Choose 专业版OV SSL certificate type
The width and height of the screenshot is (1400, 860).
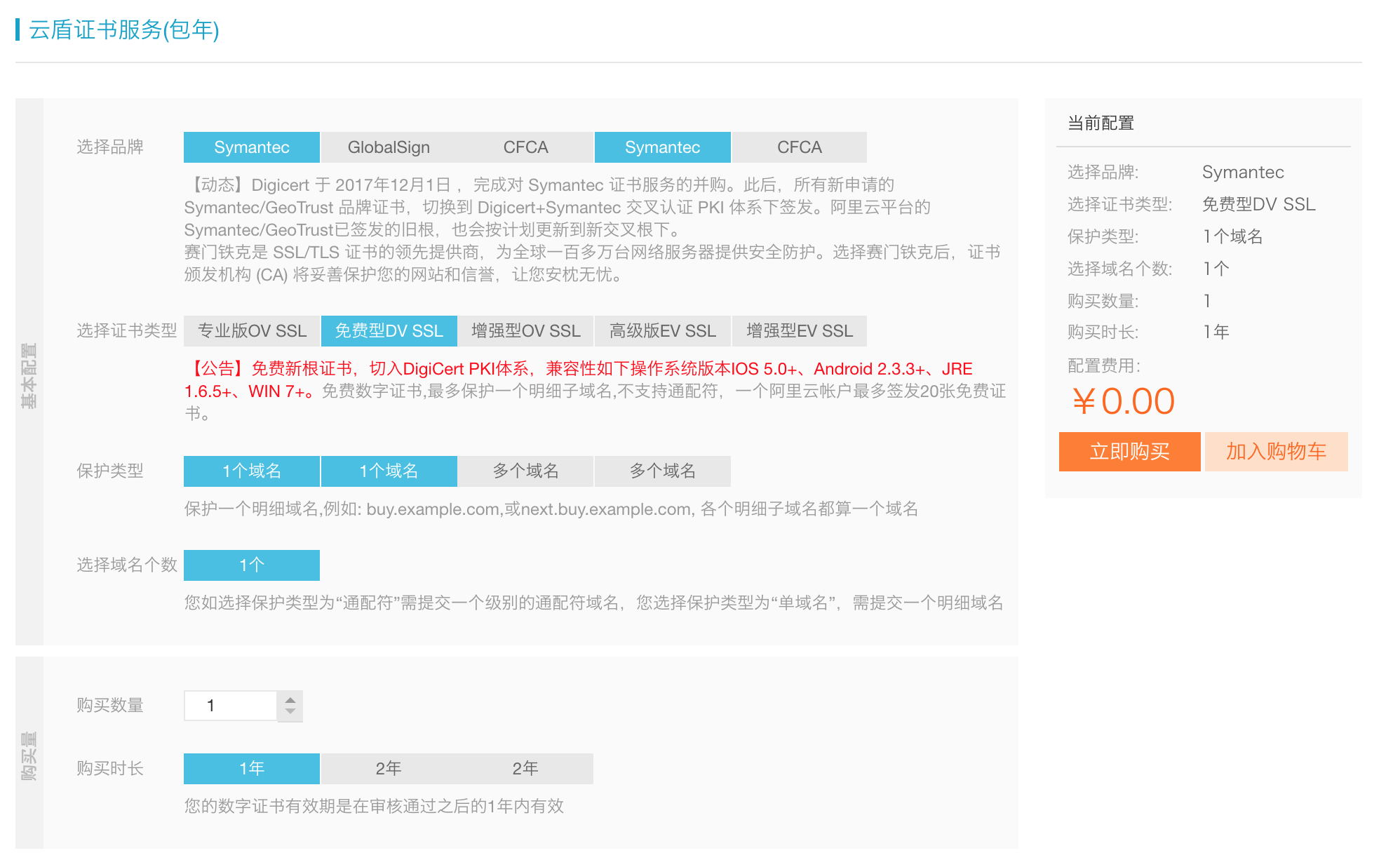[x=252, y=331]
